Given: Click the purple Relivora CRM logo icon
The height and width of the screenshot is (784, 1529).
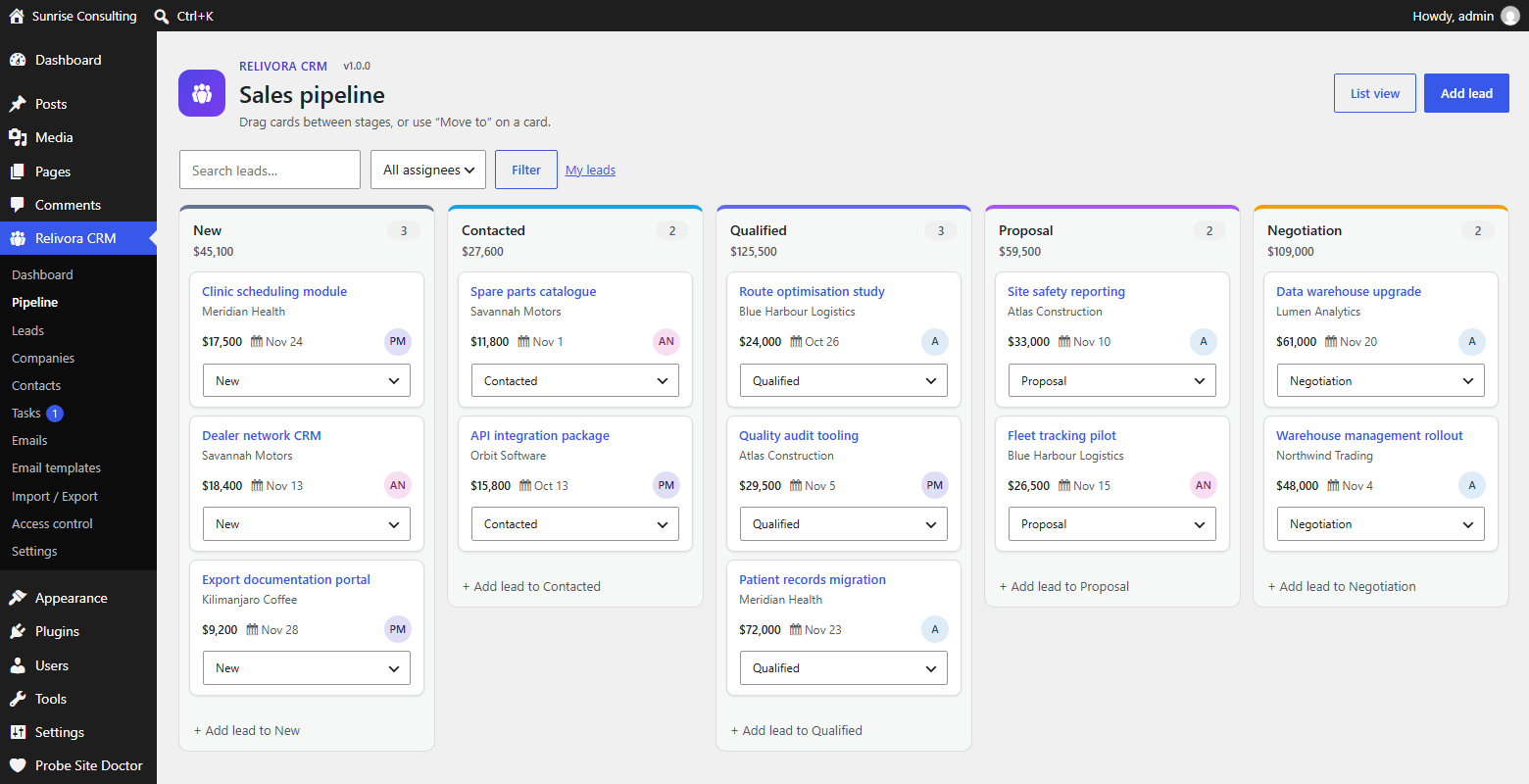Looking at the screenshot, I should pos(202,93).
